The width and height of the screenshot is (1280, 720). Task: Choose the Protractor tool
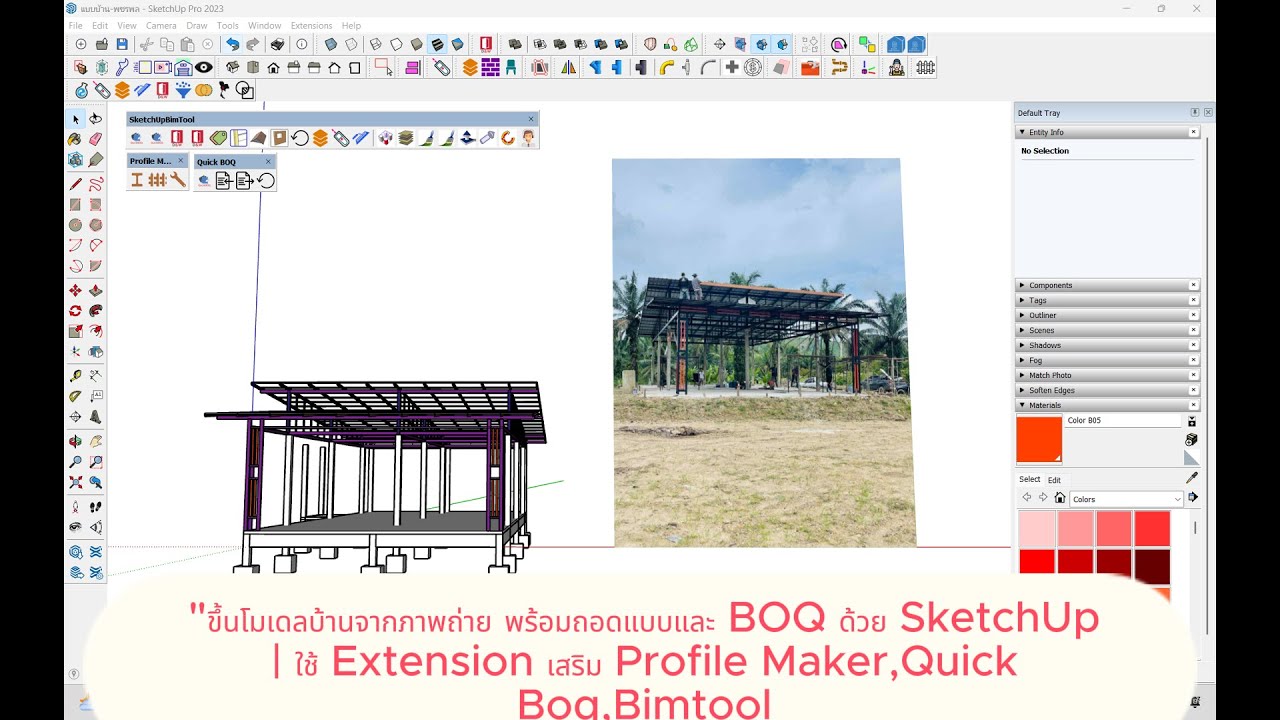[x=75, y=396]
